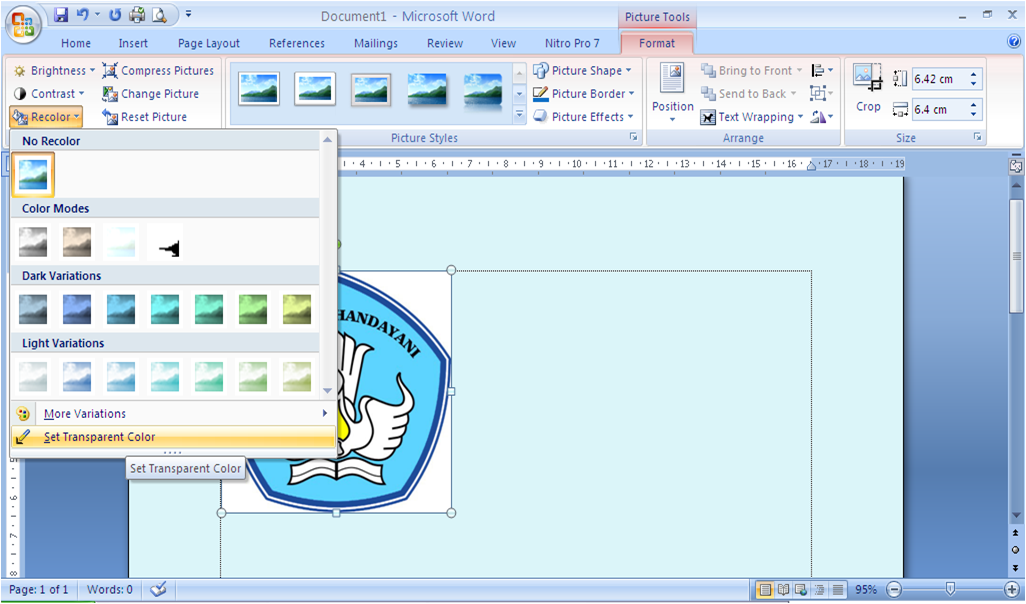The width and height of the screenshot is (1026, 604).
Task: Open Brightness dropdown
Action: [x=54, y=71]
